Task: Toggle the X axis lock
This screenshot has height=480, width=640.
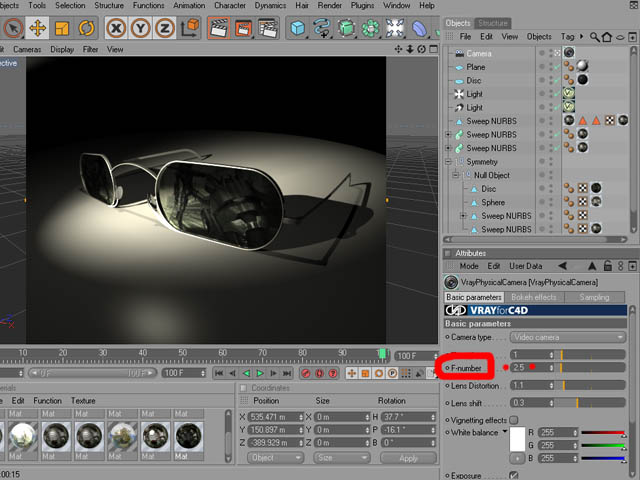Action: 117,28
